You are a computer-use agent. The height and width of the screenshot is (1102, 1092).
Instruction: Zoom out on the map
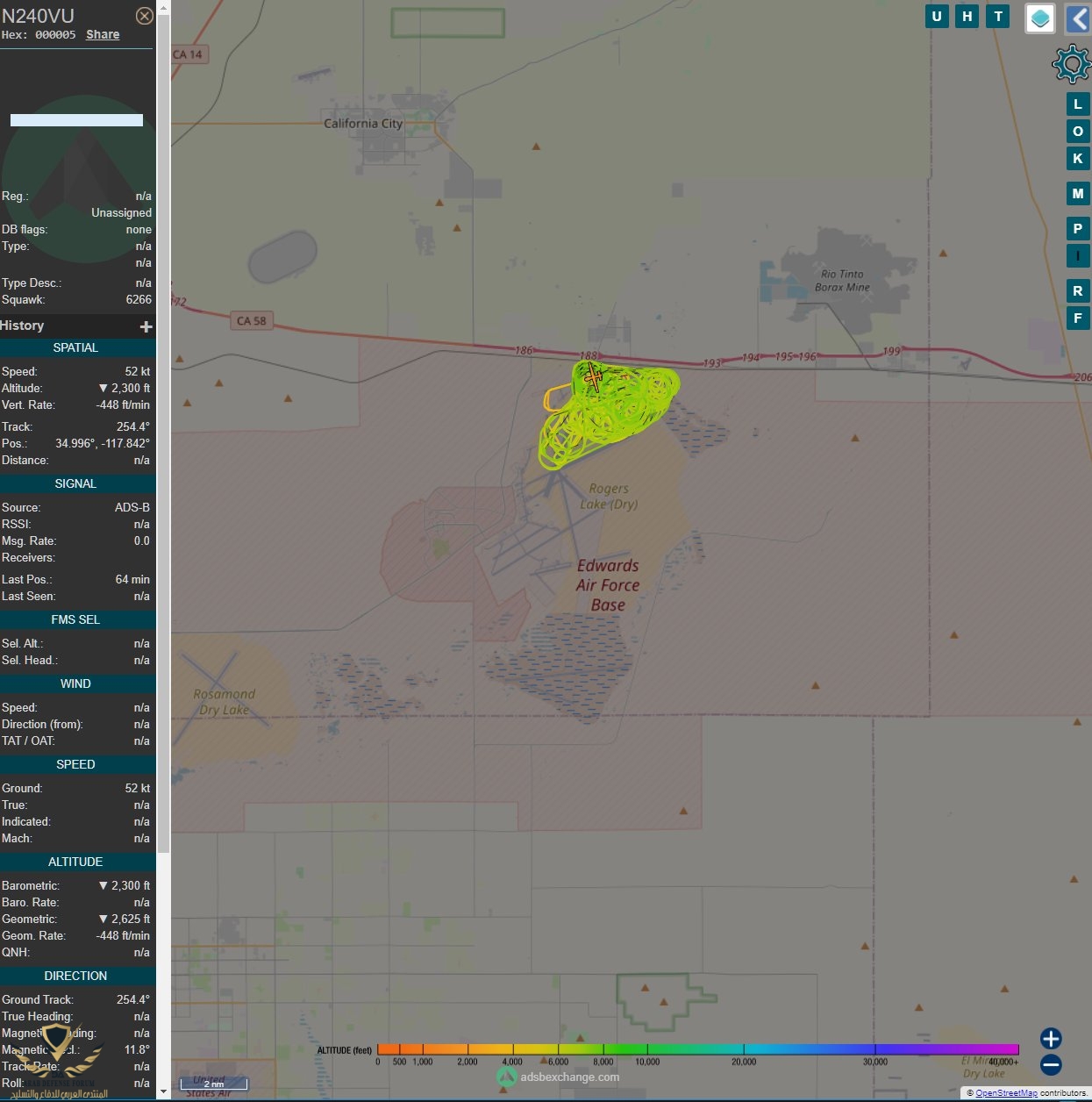coord(1051,1065)
